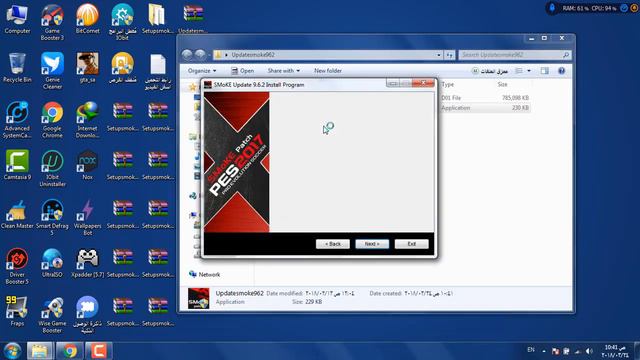Open the Genie Cleaner desktop icon
This screenshot has height=360, width=640.
(x=52, y=71)
